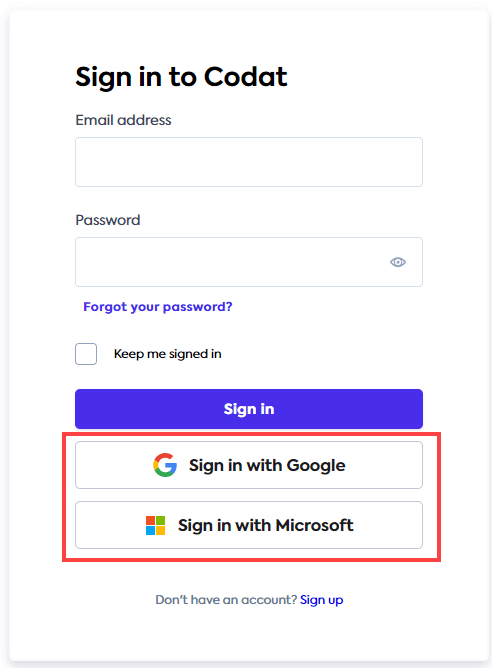
Task: Click the red highlight border around social buttons
Action: tap(251, 434)
